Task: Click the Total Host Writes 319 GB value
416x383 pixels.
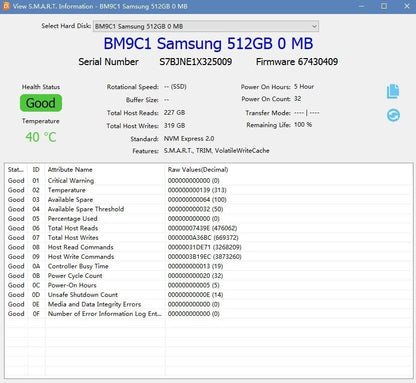Action: tap(174, 126)
